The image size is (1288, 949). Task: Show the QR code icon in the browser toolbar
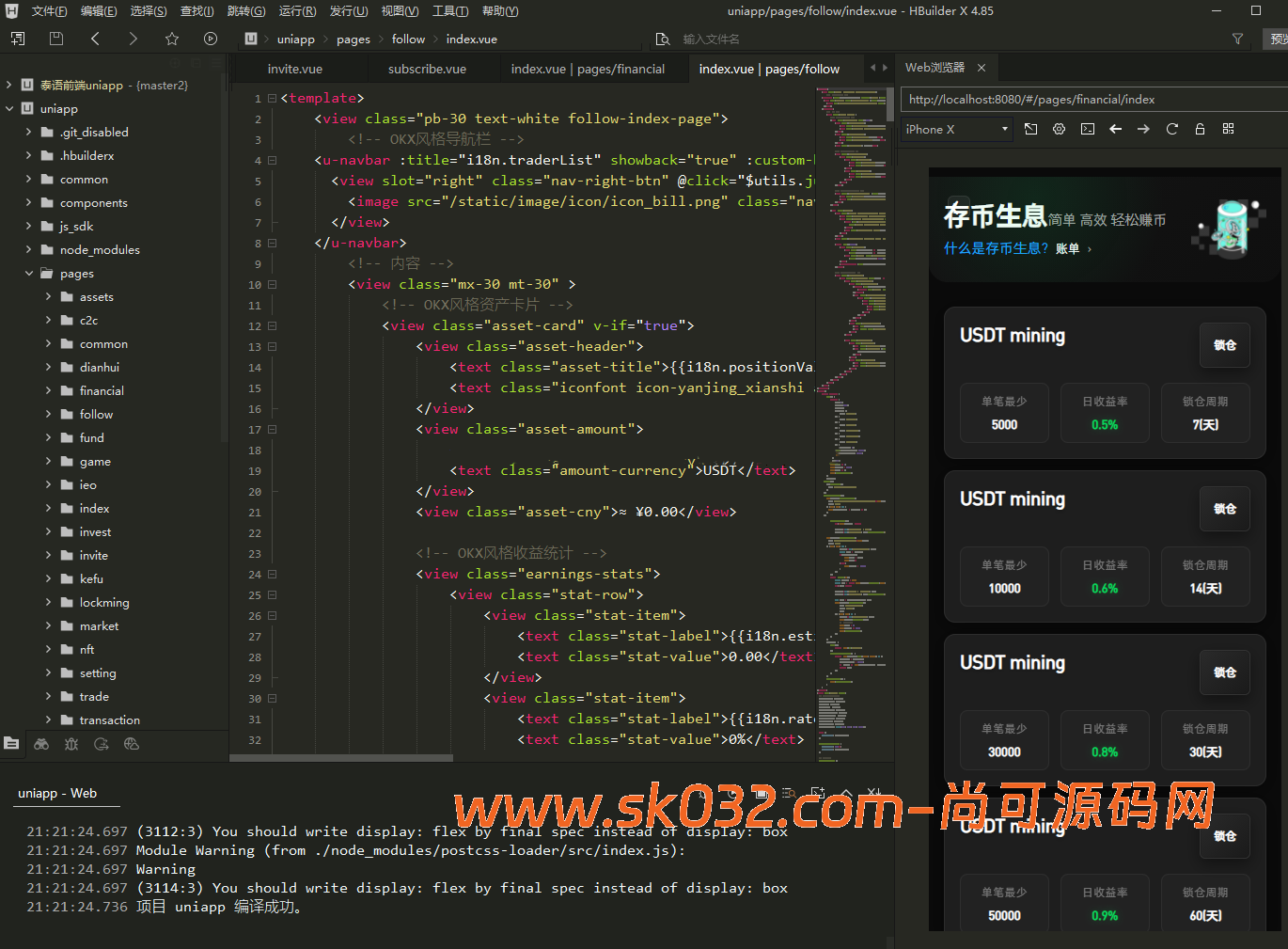point(1228,129)
